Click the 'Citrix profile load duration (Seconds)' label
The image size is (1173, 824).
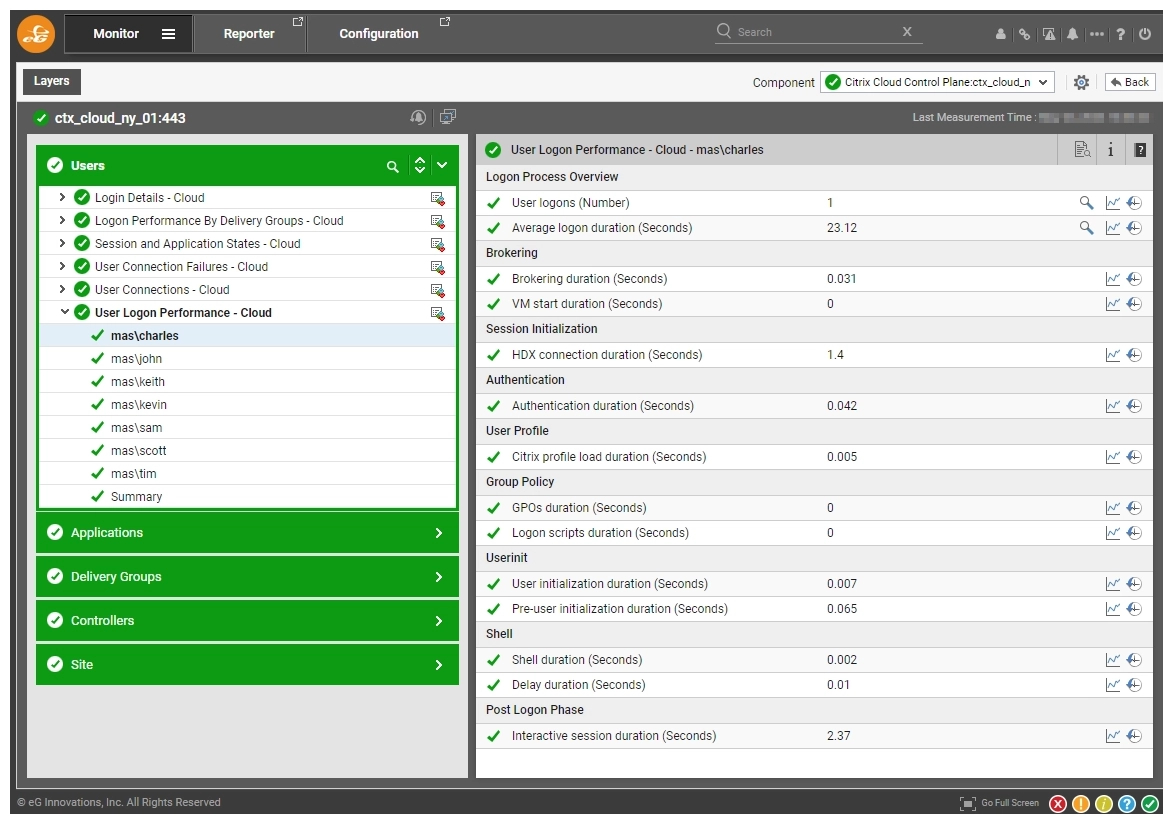click(609, 457)
